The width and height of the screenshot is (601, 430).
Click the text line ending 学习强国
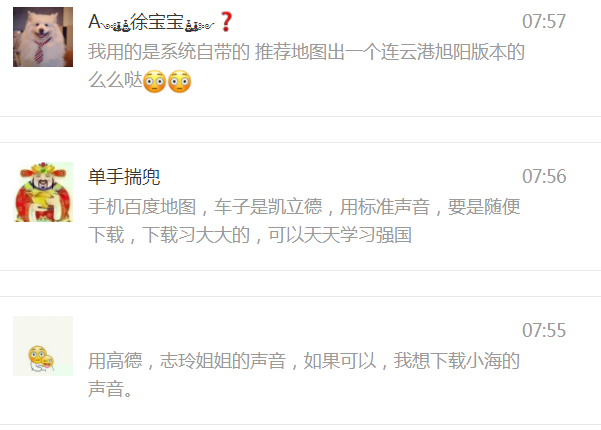[250, 235]
